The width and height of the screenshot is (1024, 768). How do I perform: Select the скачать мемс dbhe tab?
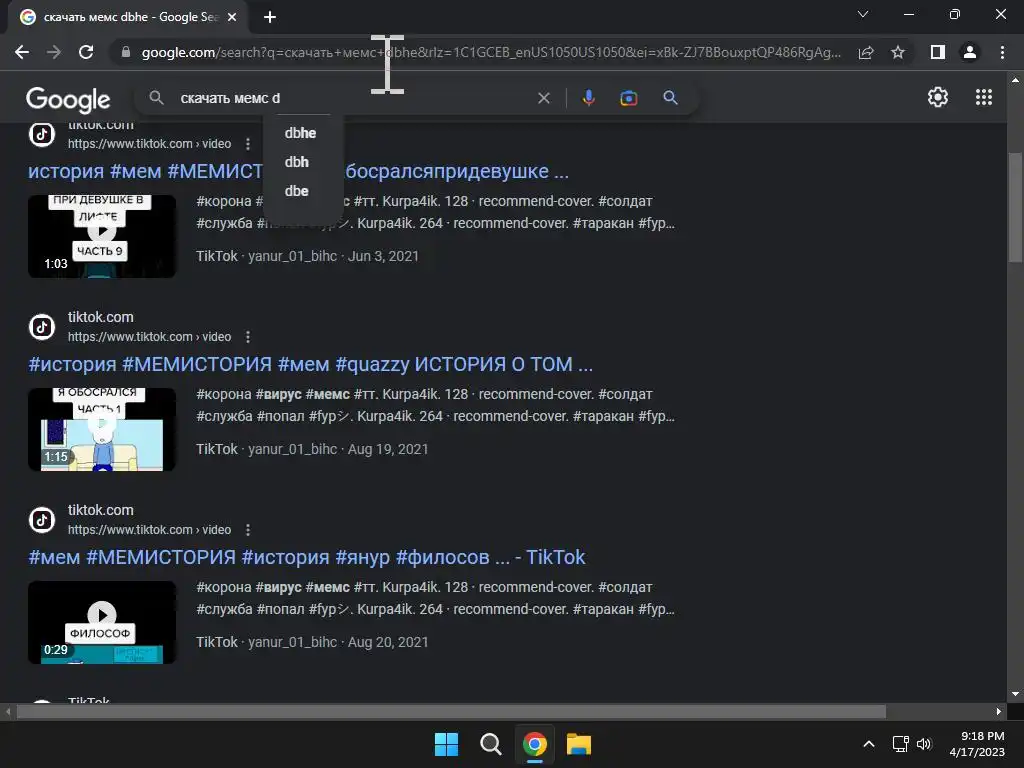[x=129, y=17]
